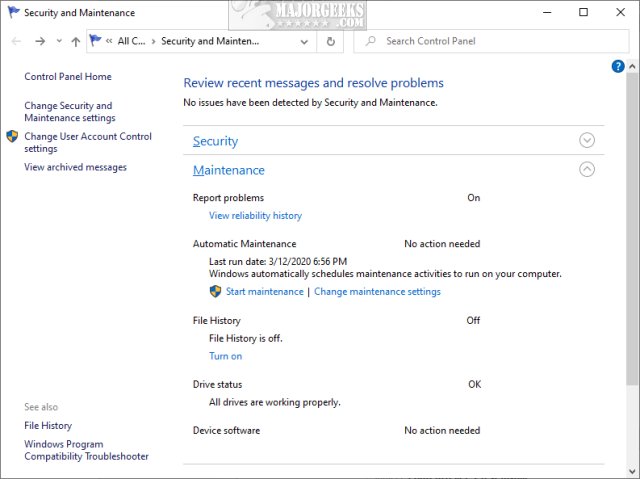Open the blue Help question mark icon
The height and width of the screenshot is (479, 640).
tap(618, 66)
